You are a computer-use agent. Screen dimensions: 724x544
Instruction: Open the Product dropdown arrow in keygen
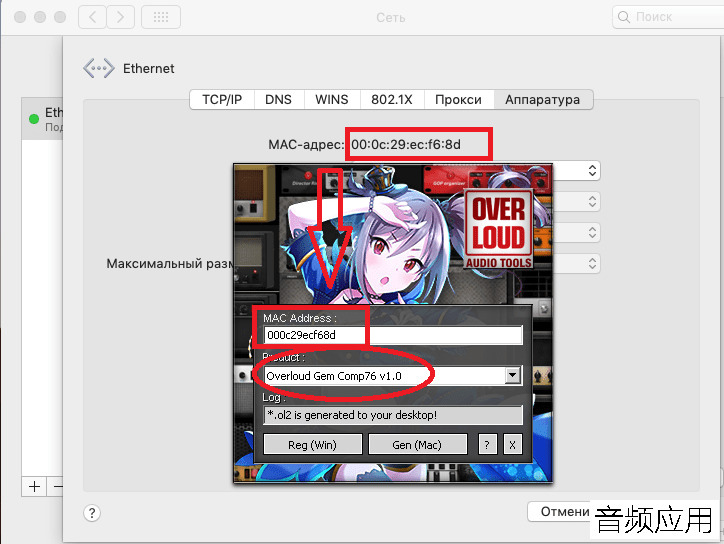coord(513,375)
